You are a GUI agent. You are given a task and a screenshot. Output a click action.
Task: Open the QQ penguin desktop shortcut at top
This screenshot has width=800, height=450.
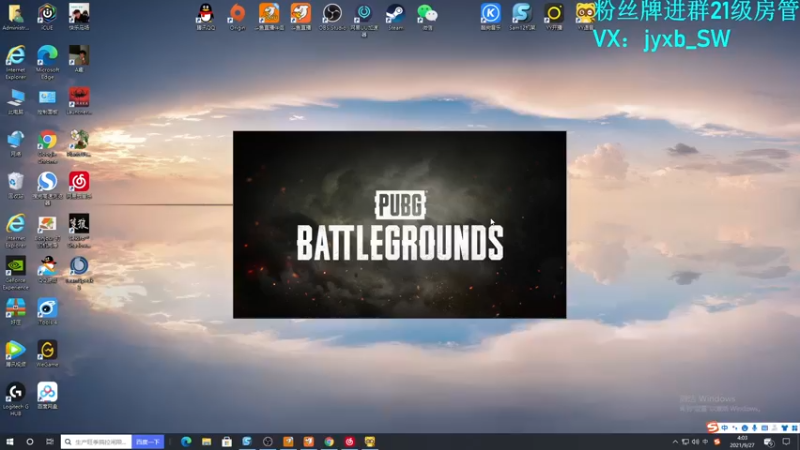tap(206, 17)
